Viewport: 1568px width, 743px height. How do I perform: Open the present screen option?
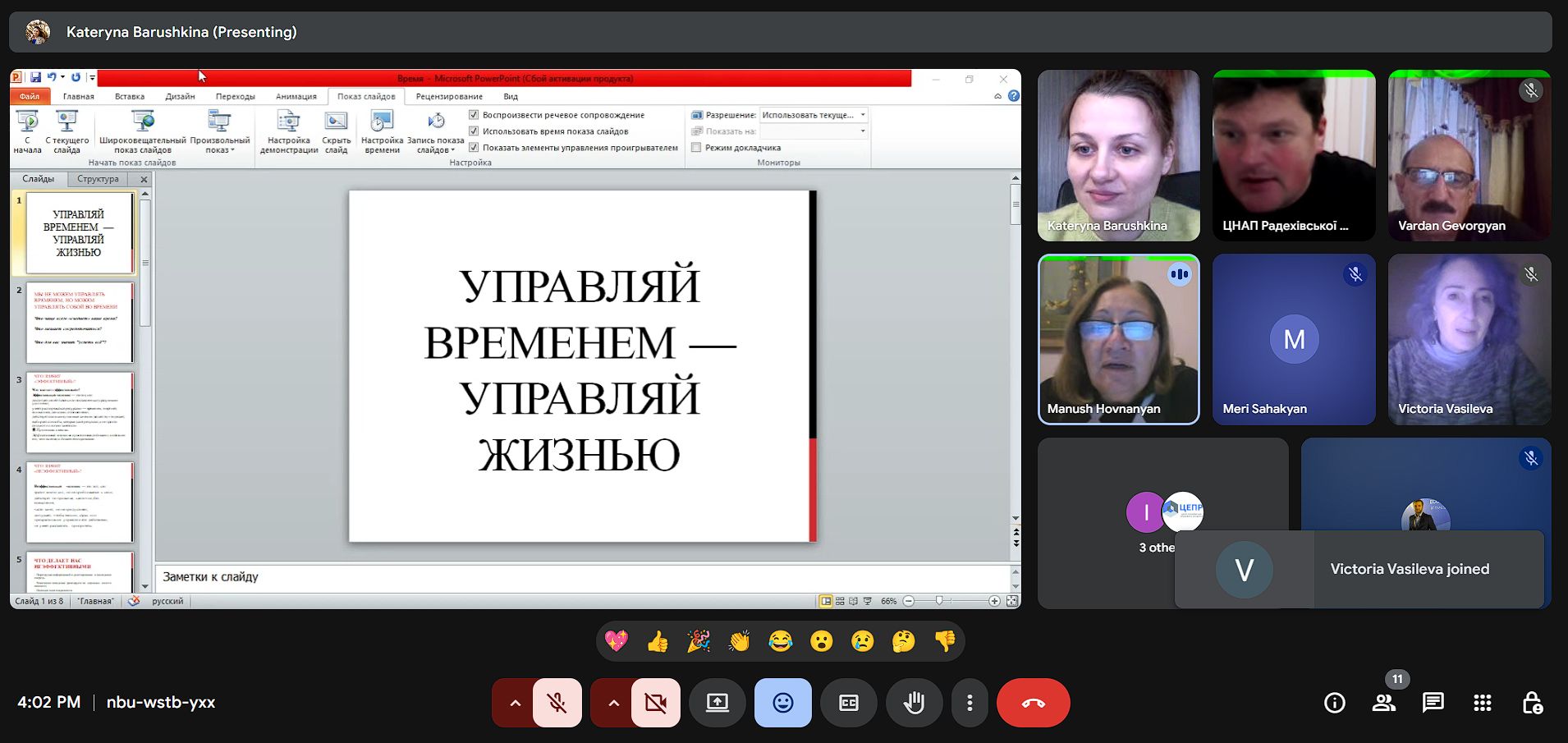pyautogui.click(x=718, y=703)
